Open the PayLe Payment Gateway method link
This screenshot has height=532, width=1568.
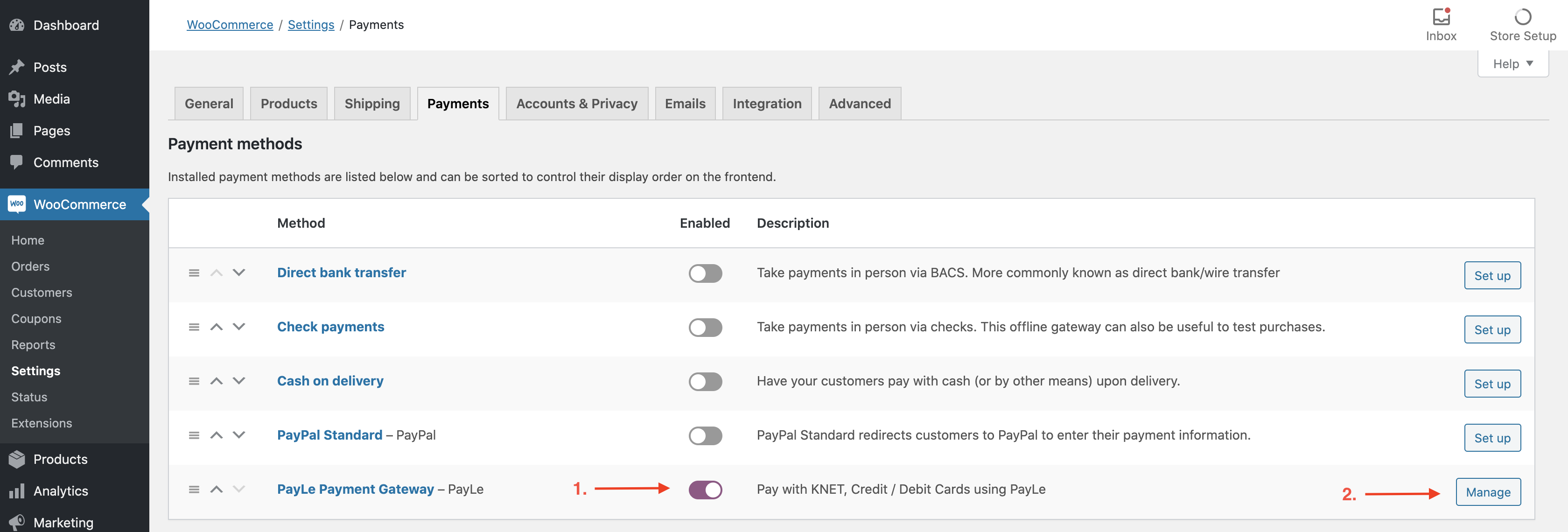click(x=356, y=490)
